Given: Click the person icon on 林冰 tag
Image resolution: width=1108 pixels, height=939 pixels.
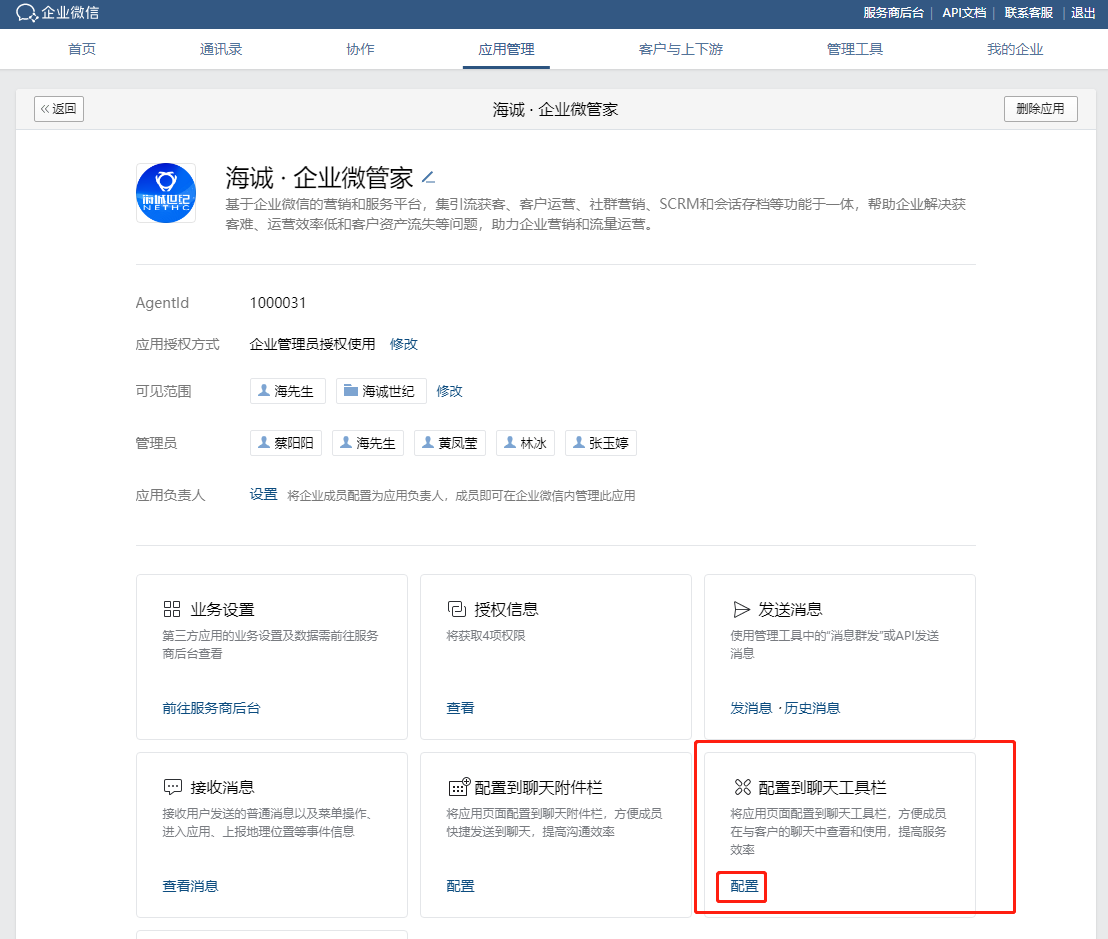Looking at the screenshot, I should 509,442.
